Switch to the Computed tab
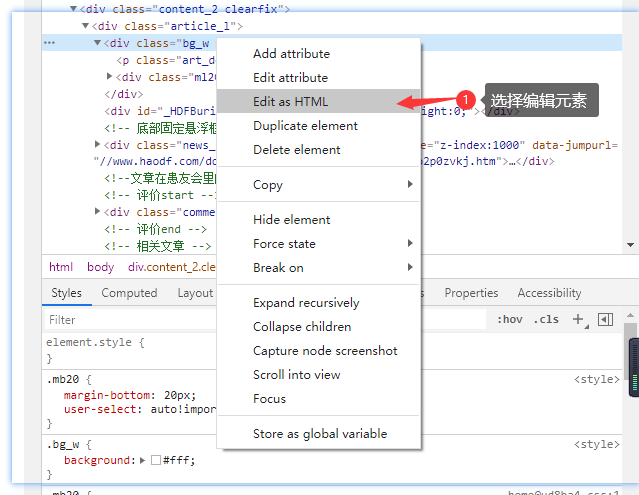The width and height of the screenshot is (639, 495). pos(129,293)
